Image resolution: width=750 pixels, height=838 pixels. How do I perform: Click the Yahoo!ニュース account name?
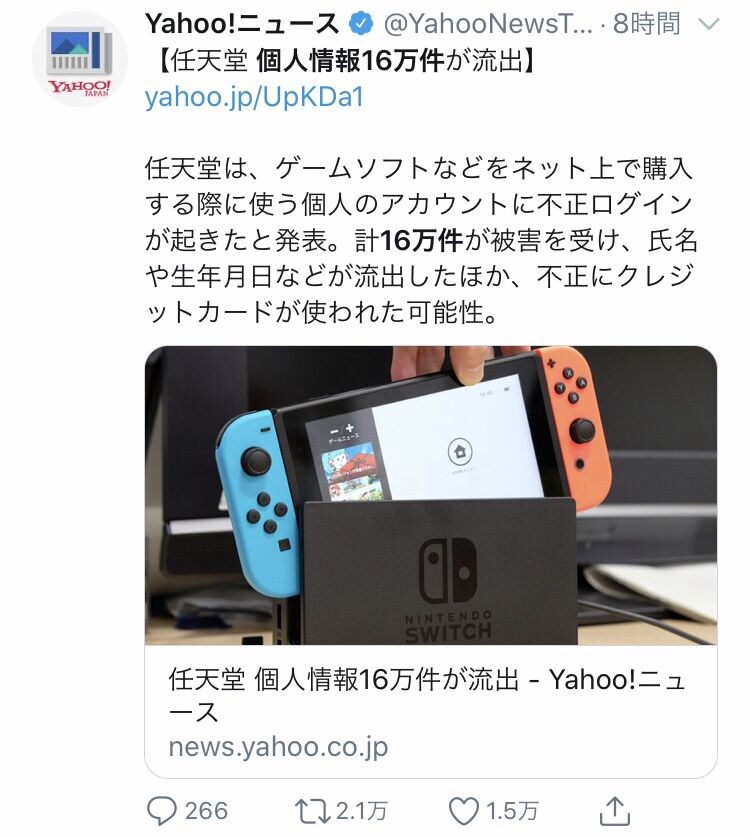click(x=242, y=24)
